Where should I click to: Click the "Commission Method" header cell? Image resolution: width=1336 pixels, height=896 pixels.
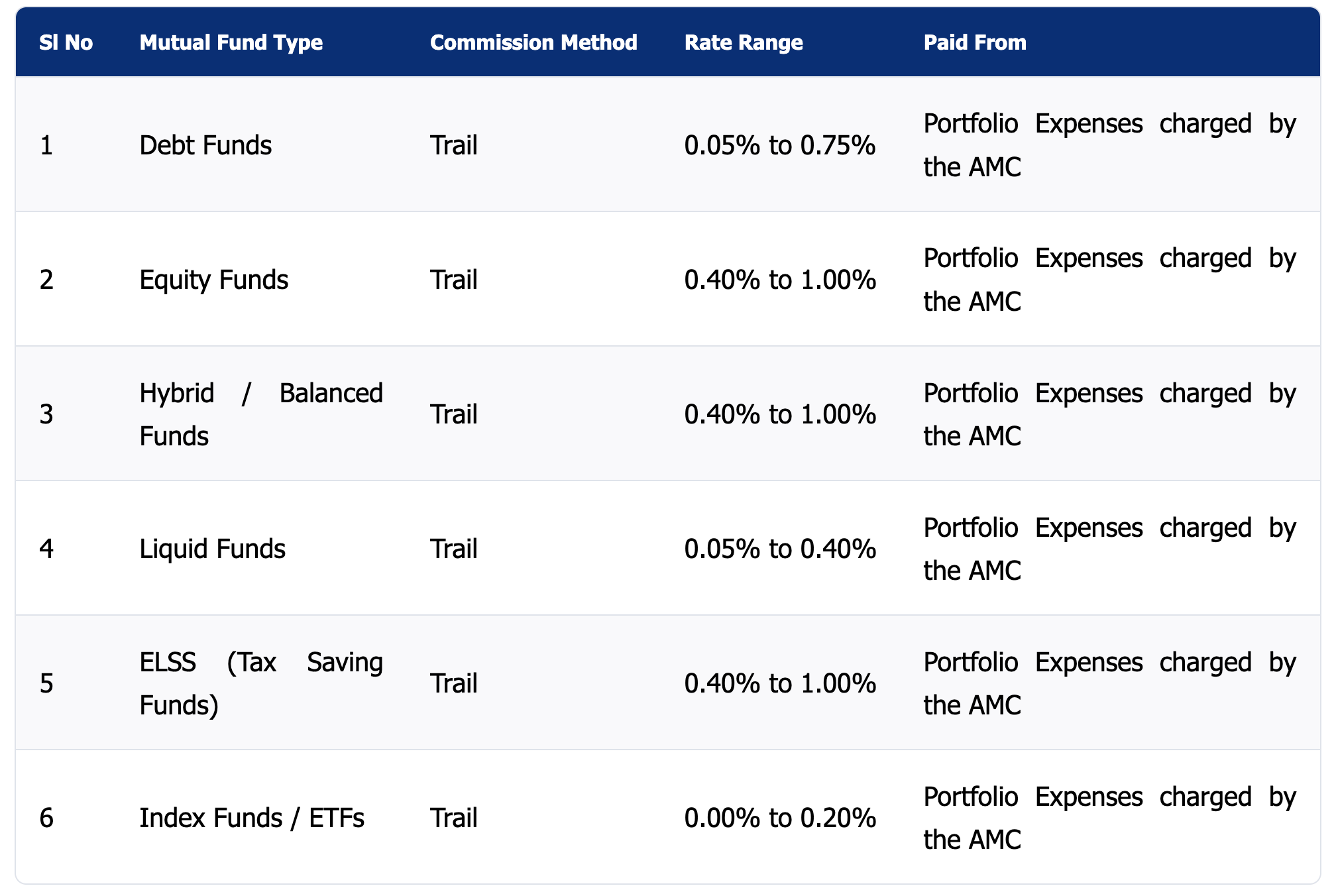tap(533, 42)
